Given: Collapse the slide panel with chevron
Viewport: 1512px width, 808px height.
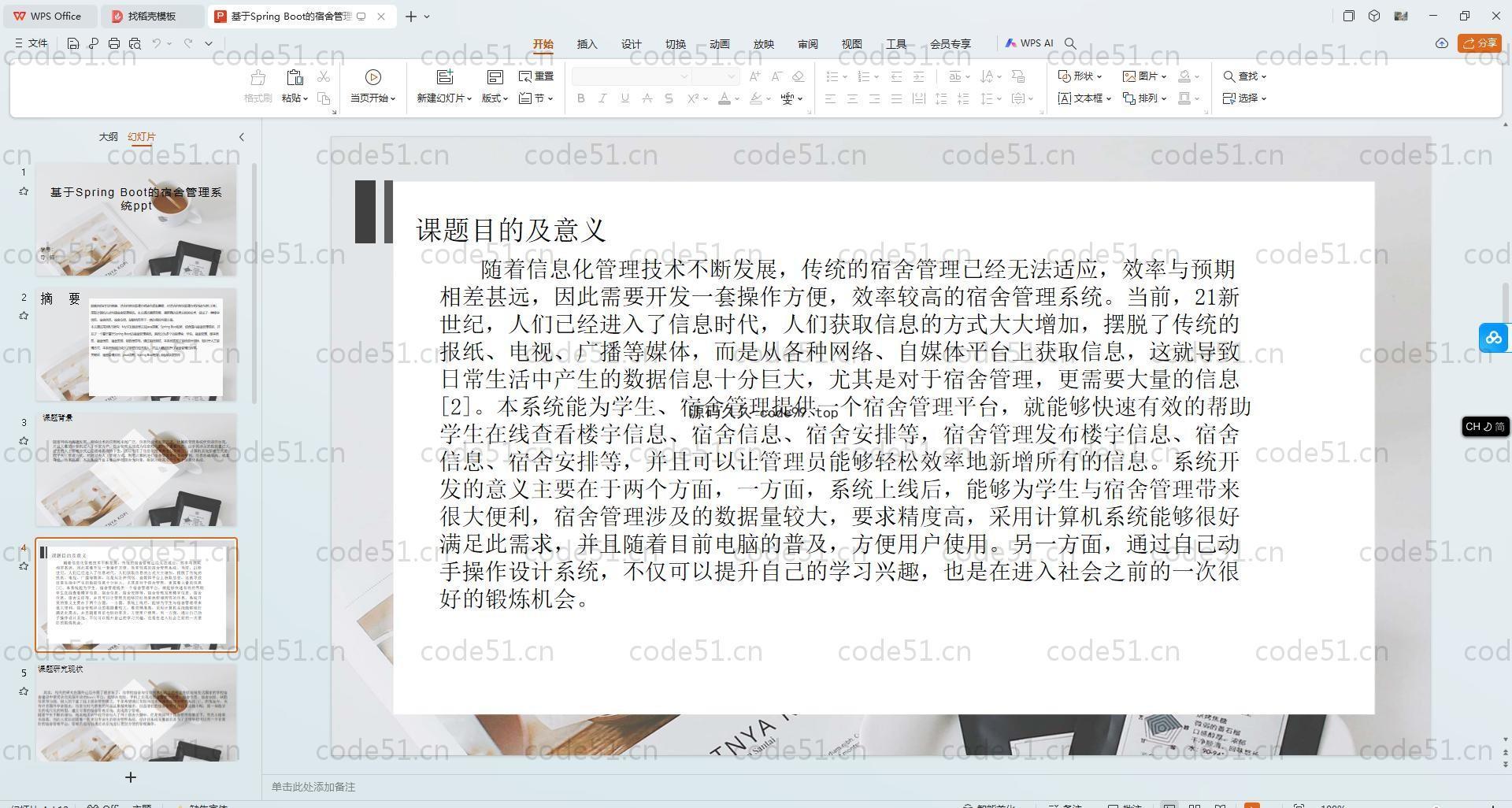Looking at the screenshot, I should 242,137.
